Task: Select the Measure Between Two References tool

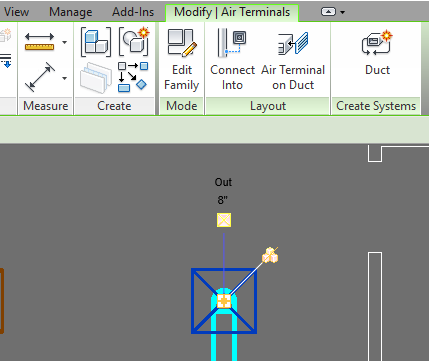Action: 39,42
